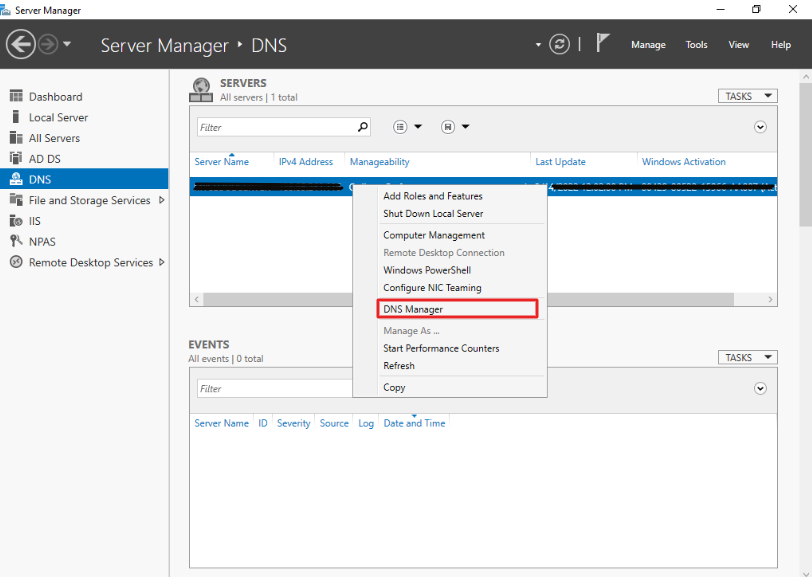Sort events by Date and Time column

point(414,423)
